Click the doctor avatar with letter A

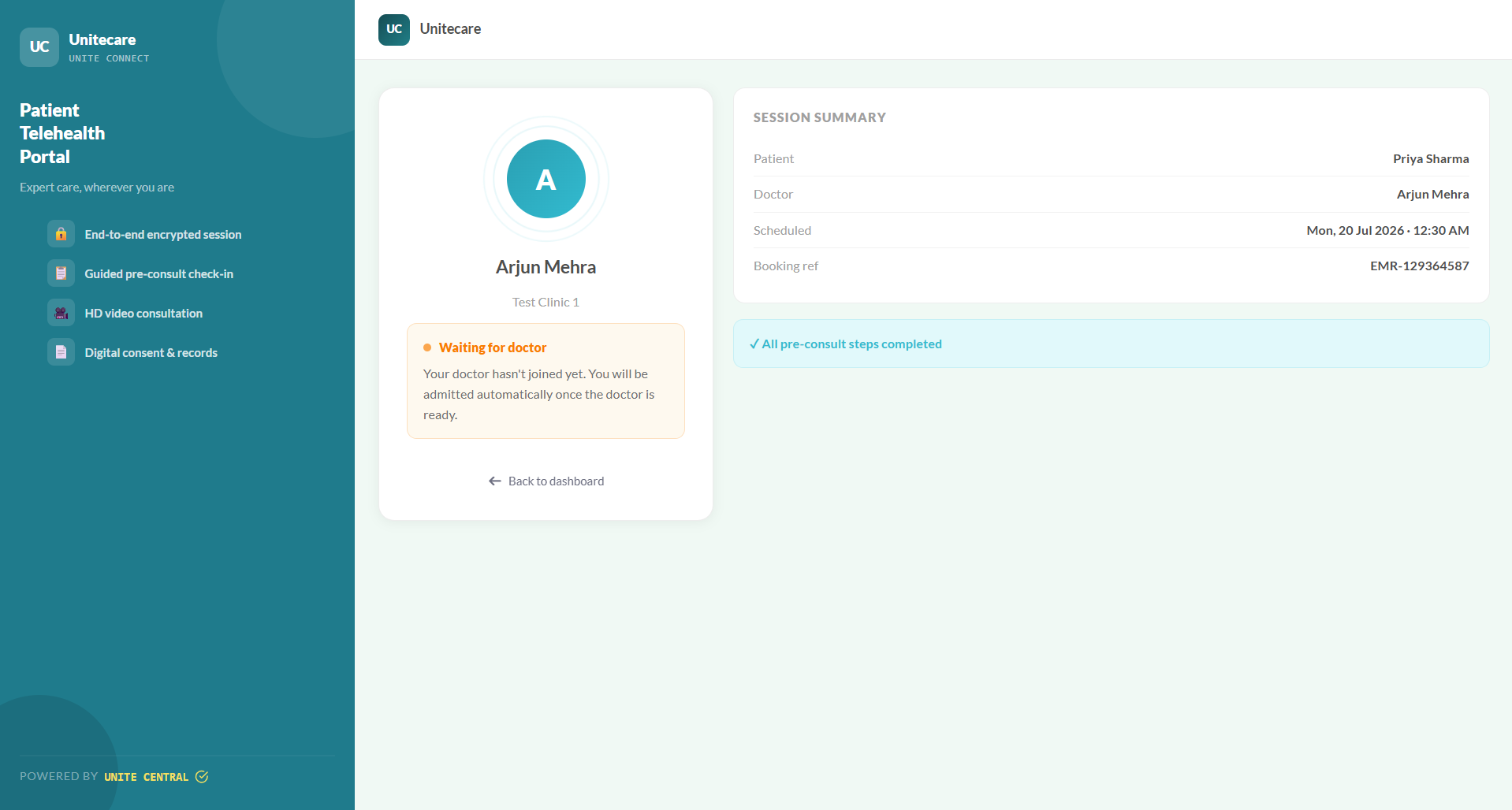[x=546, y=179]
